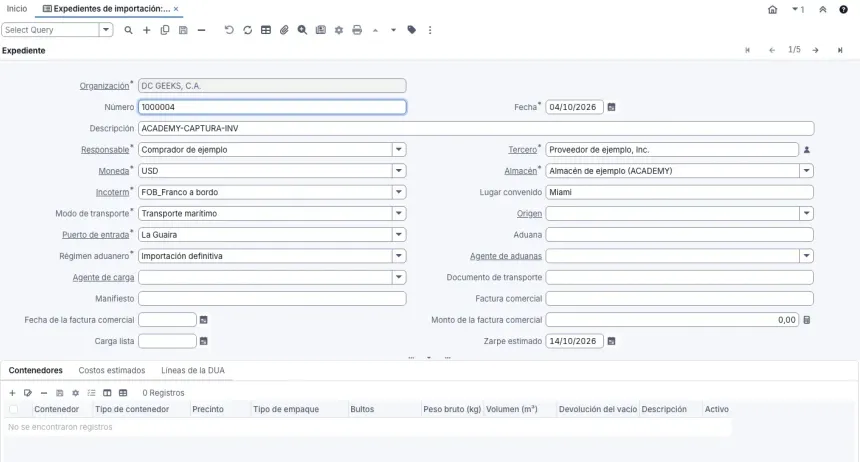
Task: Delete record with the main toolbar minus icon
Action: [x=201, y=30]
